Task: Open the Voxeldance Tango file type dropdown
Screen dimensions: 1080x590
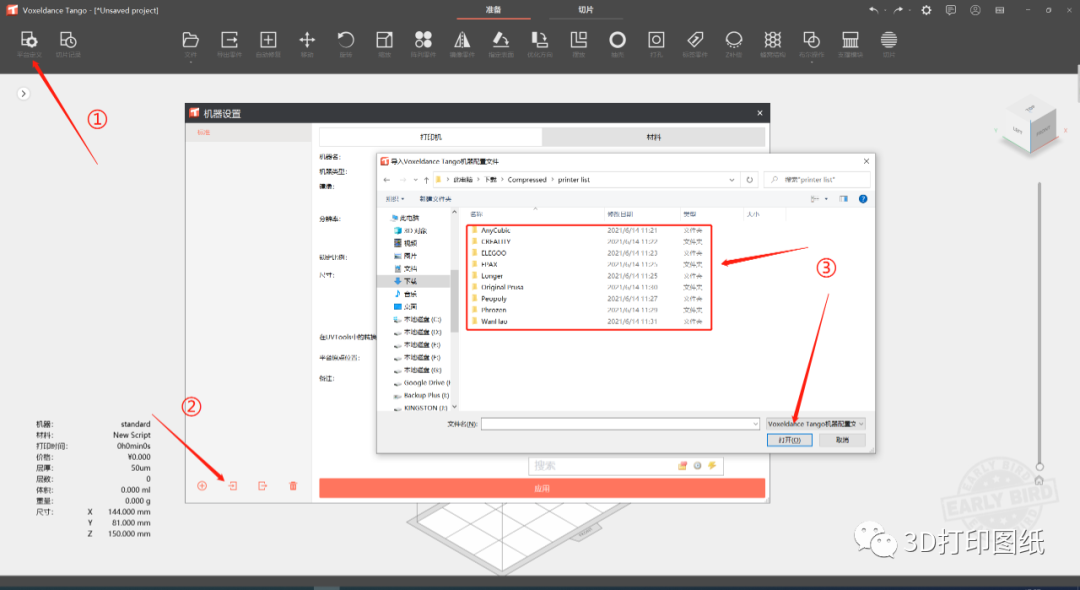Action: click(816, 424)
